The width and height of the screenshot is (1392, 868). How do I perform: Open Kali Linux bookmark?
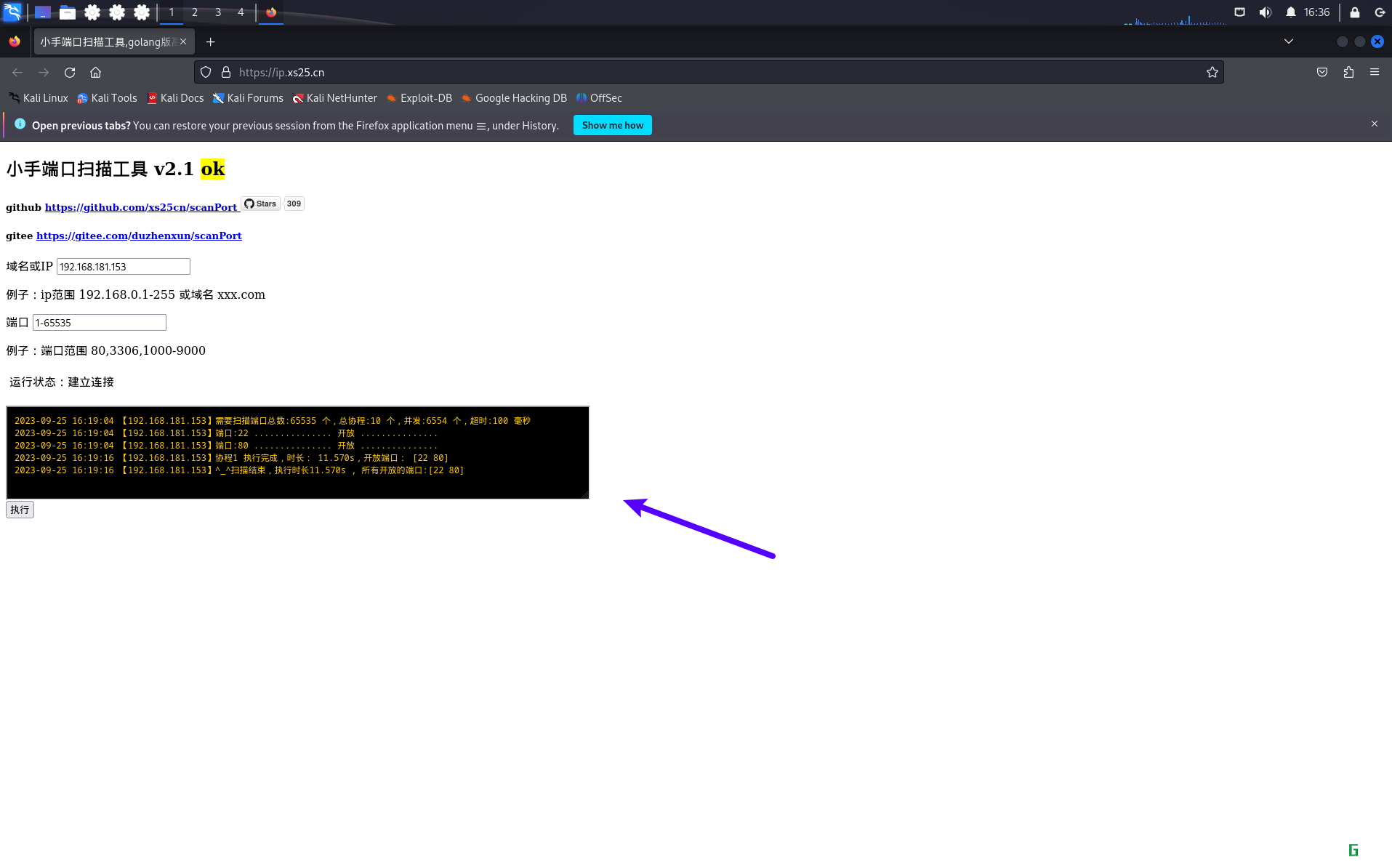pyautogui.click(x=39, y=98)
